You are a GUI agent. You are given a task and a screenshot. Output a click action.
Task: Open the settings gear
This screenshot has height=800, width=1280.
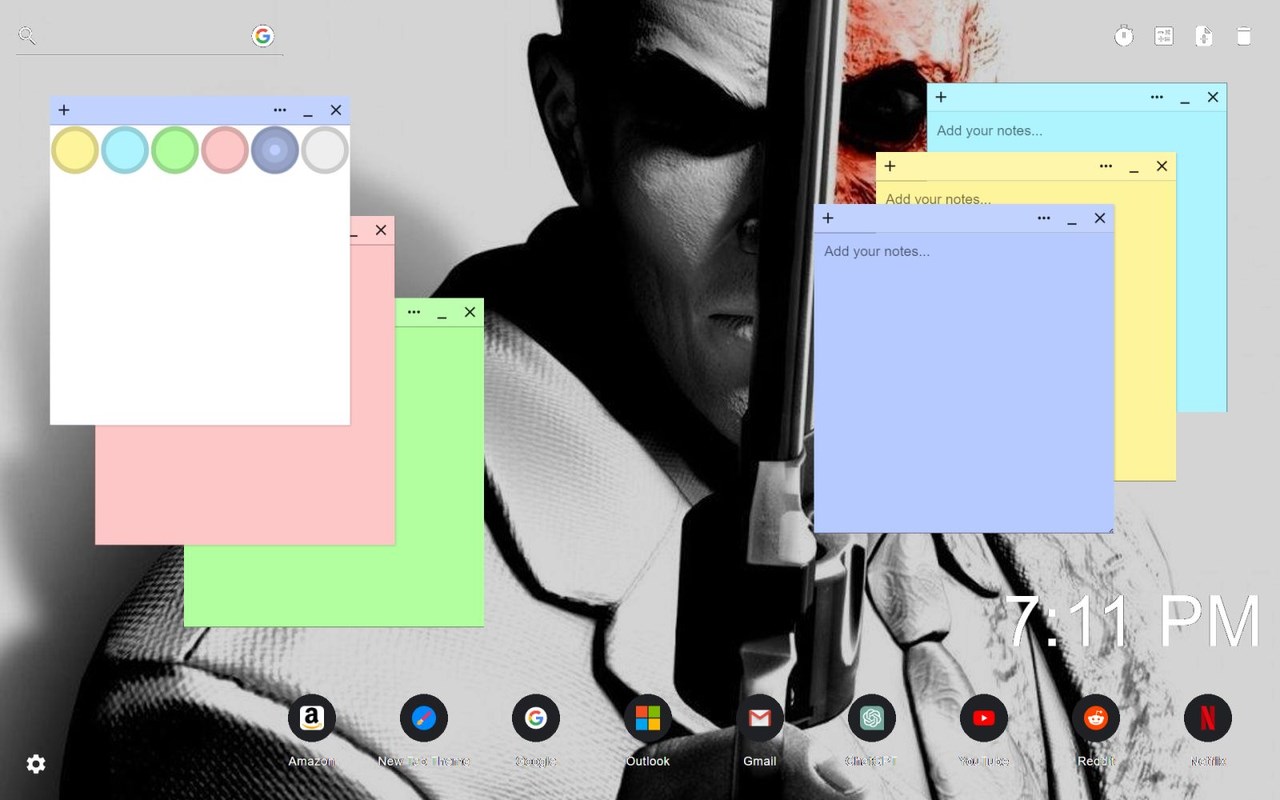[x=36, y=764]
